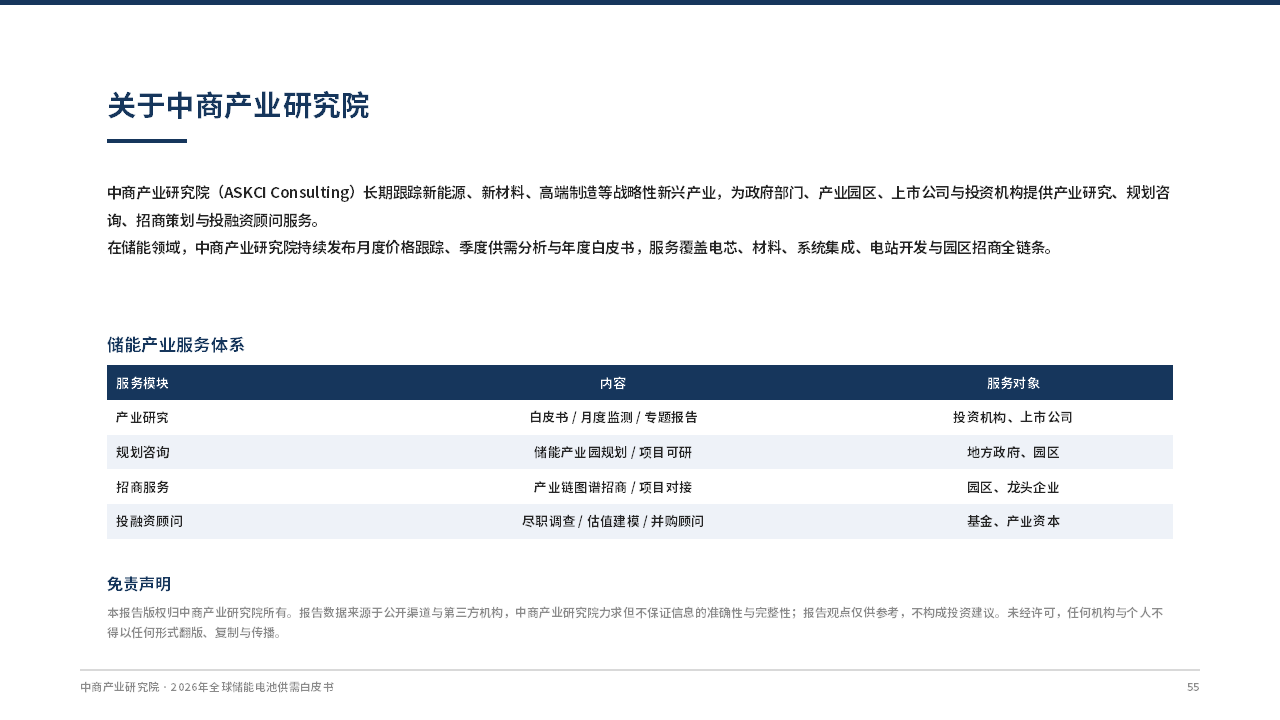Screen dimensions: 1280x720
Task: Click the cell 园区、龙头企业
Action: pyautogui.click(x=1013, y=487)
